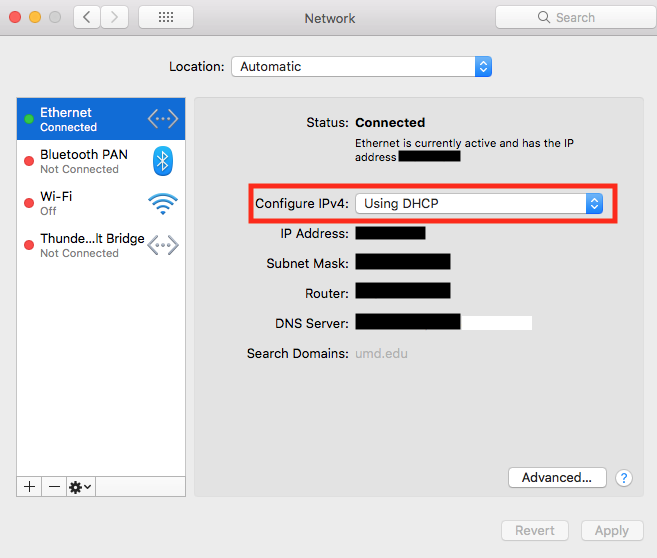
Task: Click the Ethernet connection arrows icon
Action: [162, 119]
